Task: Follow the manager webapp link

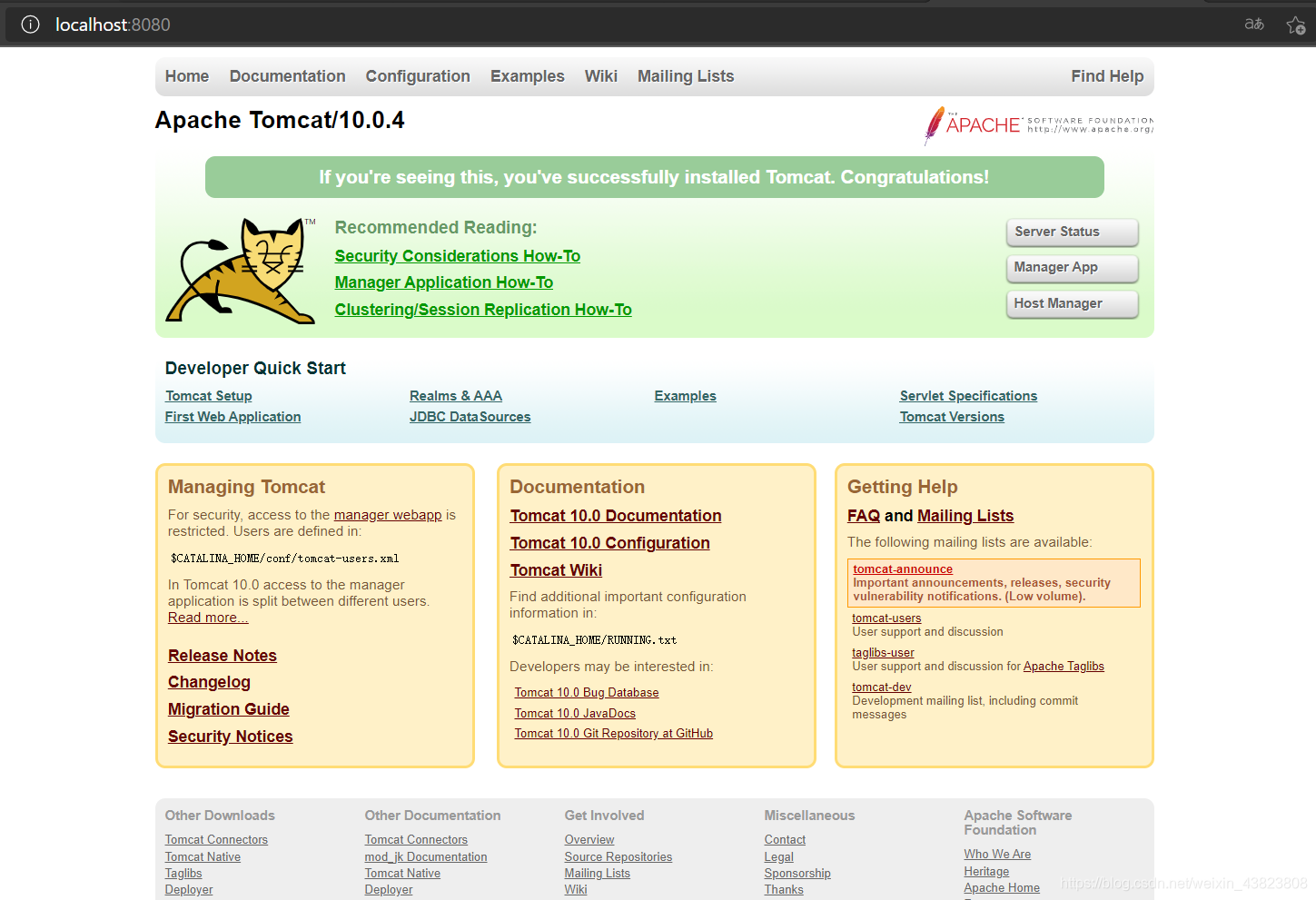Action: click(x=388, y=515)
